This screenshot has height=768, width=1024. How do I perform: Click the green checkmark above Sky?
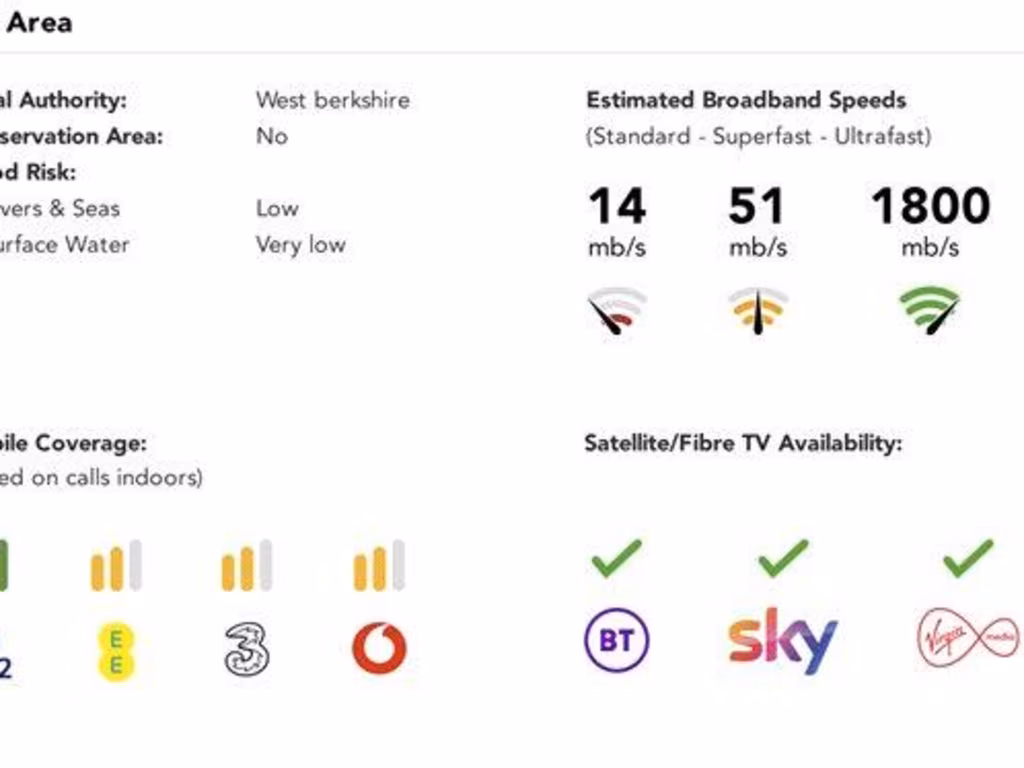[783, 558]
